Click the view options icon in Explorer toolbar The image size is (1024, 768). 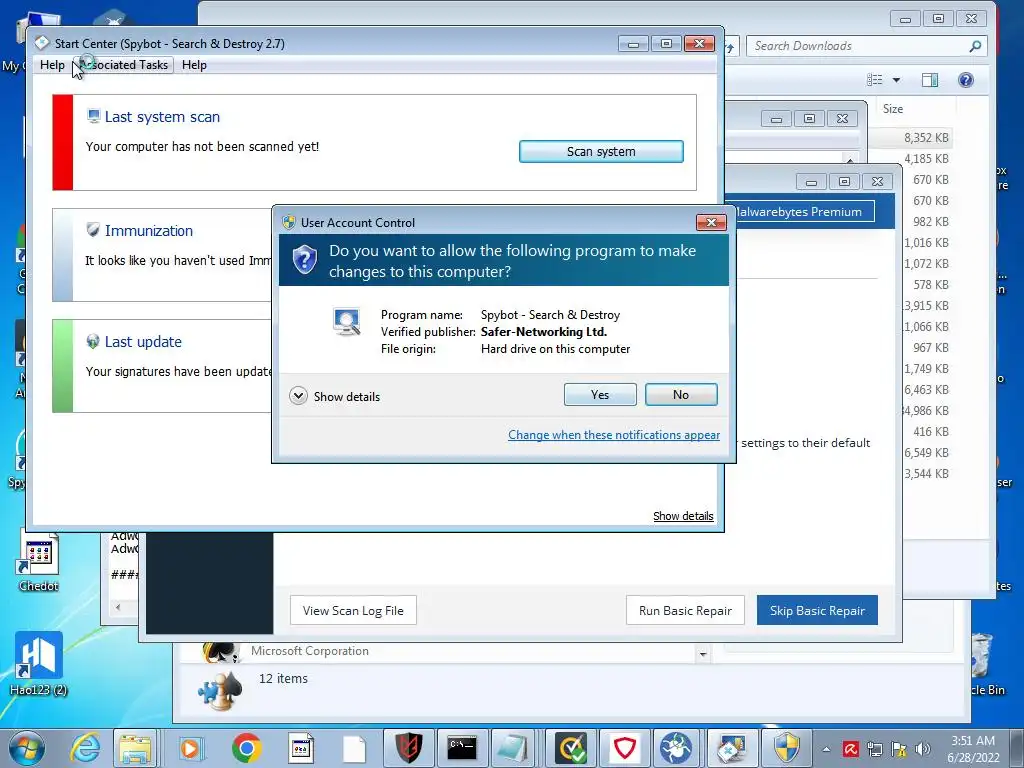click(874, 80)
